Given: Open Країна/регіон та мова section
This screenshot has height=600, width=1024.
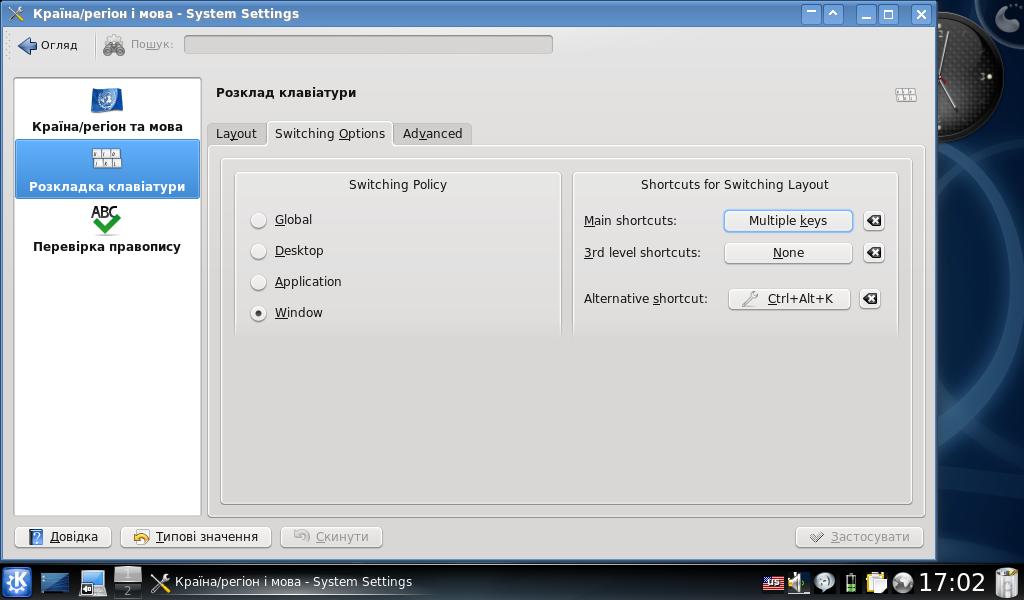Looking at the screenshot, I should click(x=107, y=109).
